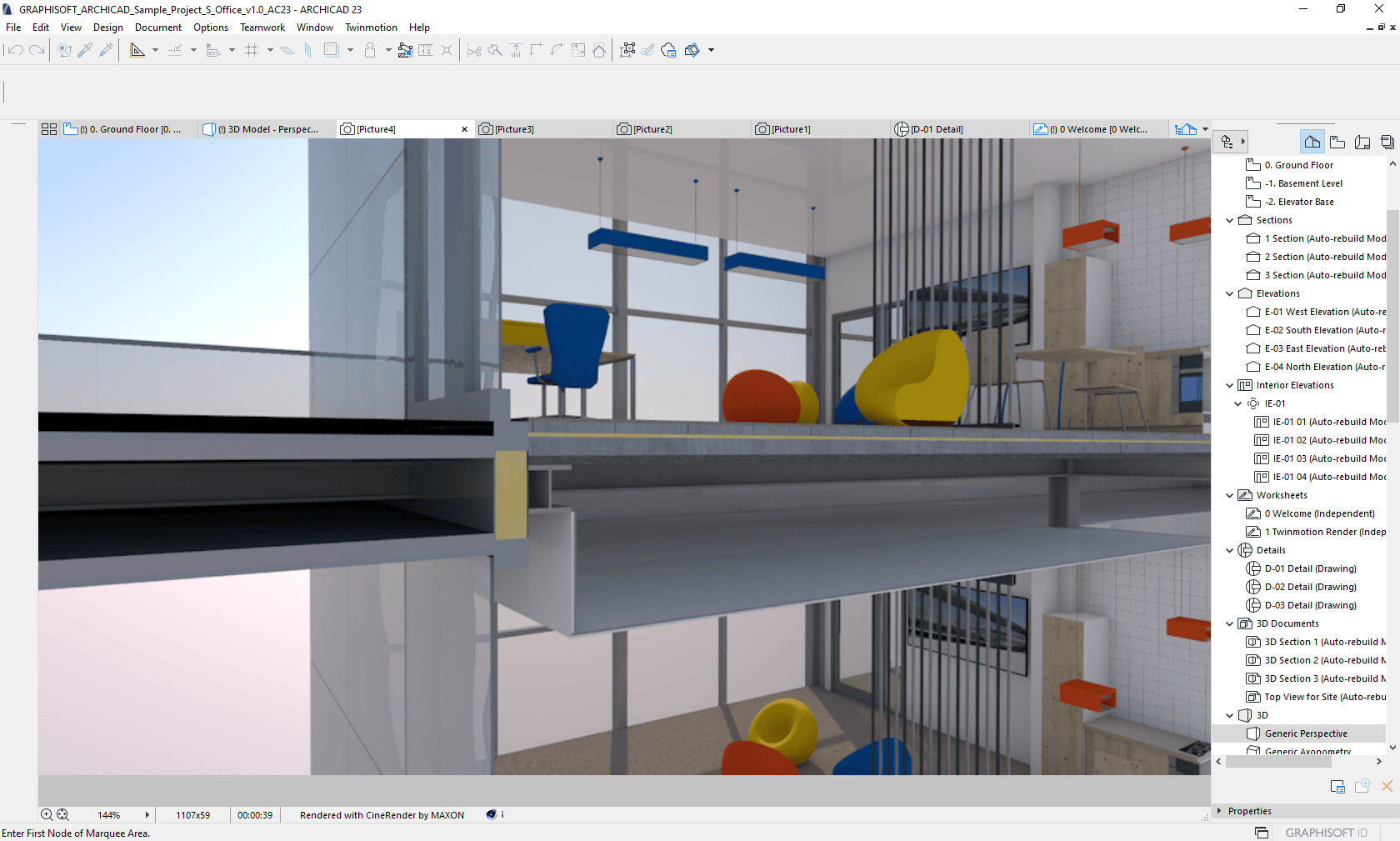
Task: Open the Find & Select tool
Action: coord(65,49)
